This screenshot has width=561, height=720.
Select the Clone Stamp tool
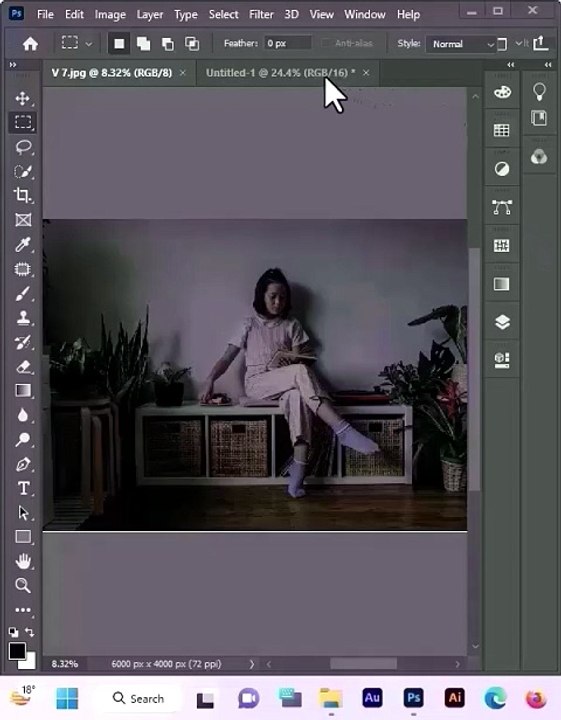[23, 318]
